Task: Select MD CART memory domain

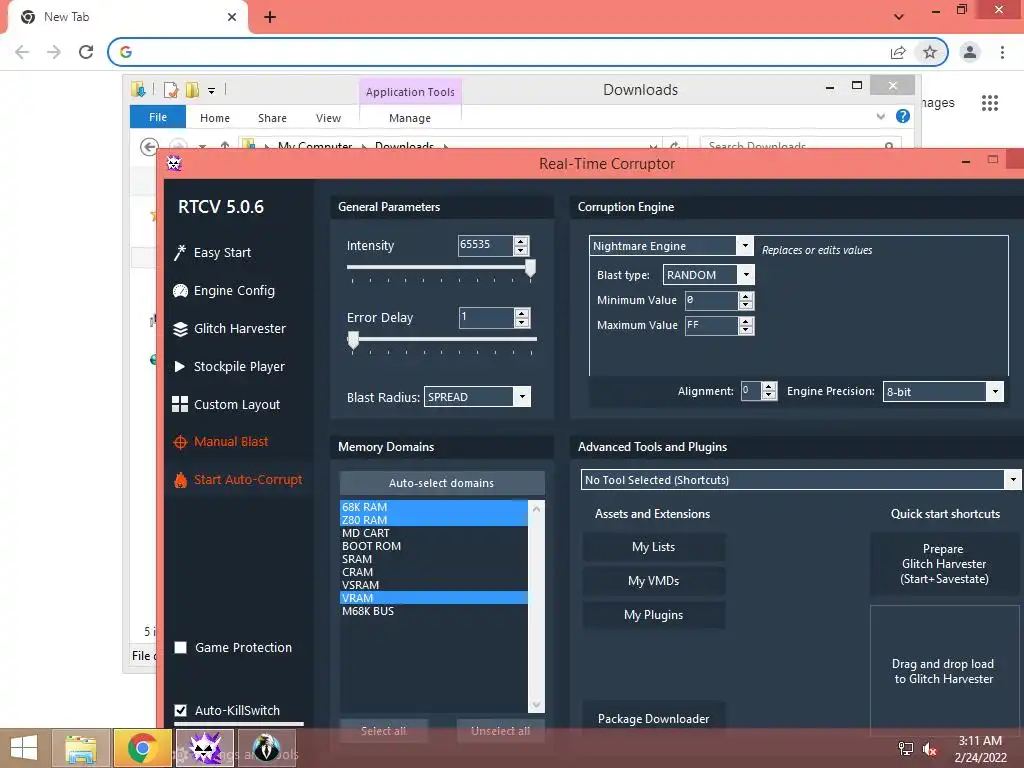Action: point(434,533)
